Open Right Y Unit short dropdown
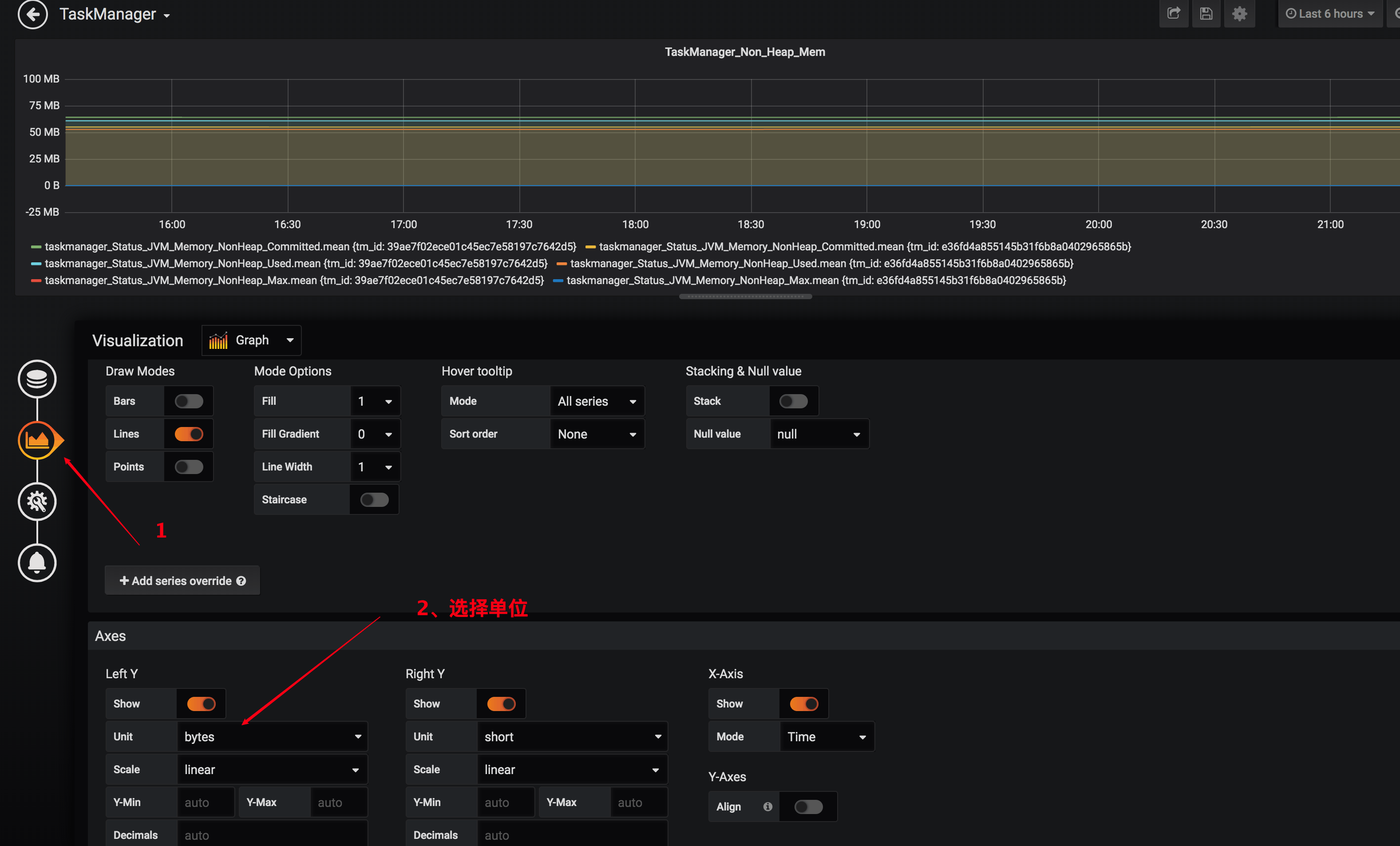The height and width of the screenshot is (846, 1400). [573, 737]
